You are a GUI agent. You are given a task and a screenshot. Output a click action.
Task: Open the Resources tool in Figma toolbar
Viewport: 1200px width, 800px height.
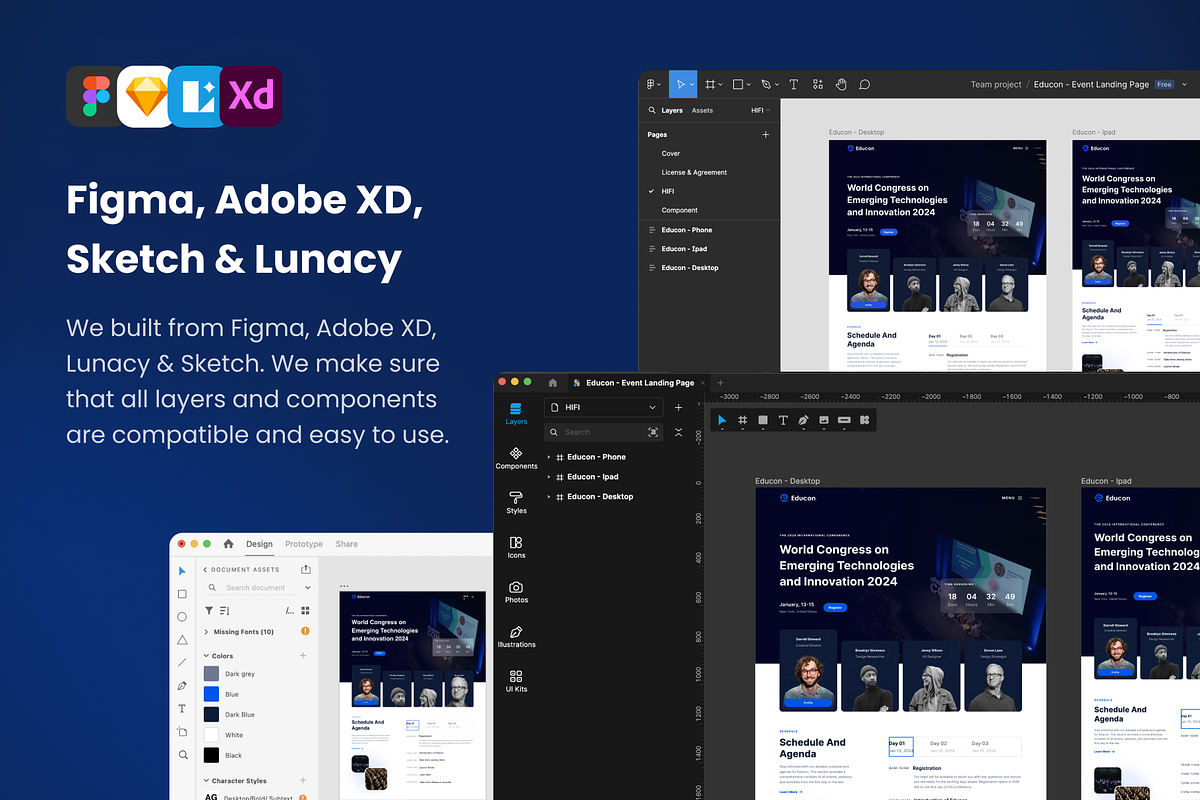tap(818, 85)
